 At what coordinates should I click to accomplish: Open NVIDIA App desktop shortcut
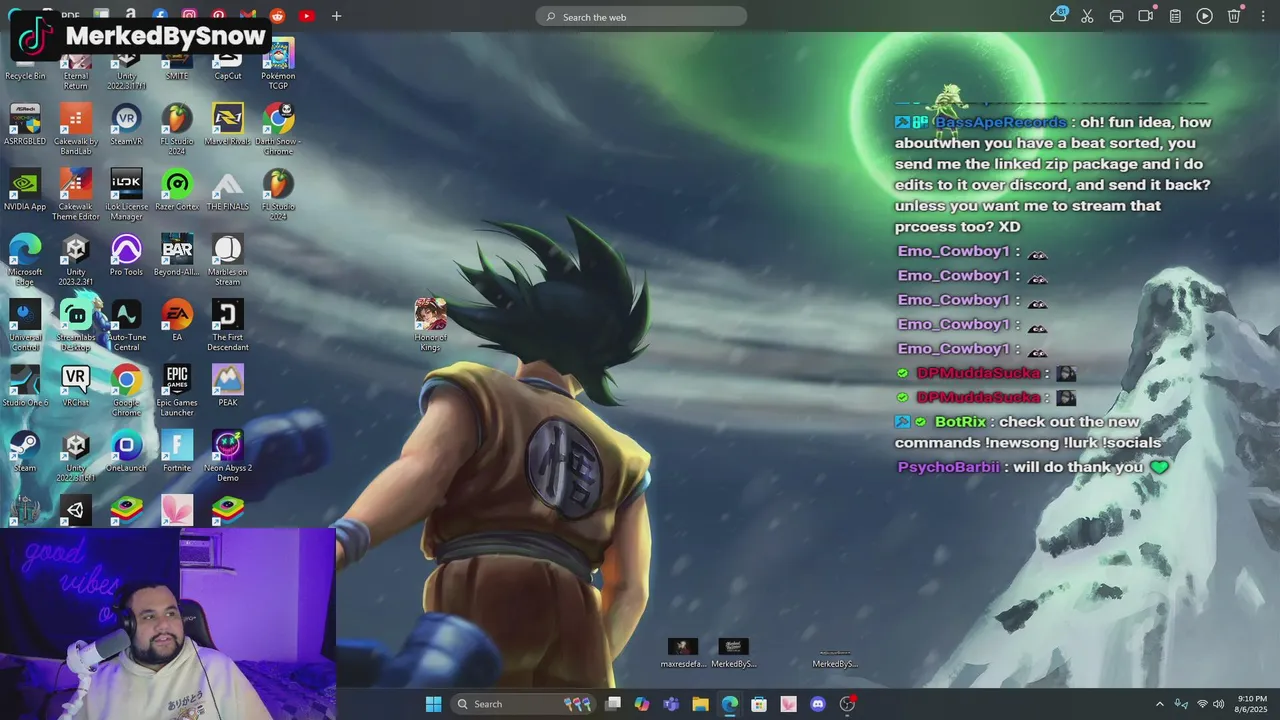click(25, 190)
